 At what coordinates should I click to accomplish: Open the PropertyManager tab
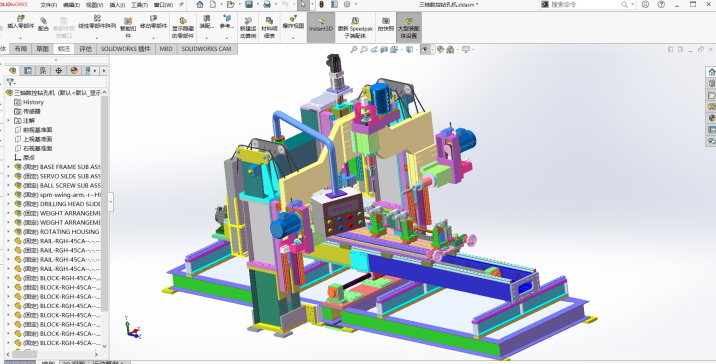coord(28,70)
